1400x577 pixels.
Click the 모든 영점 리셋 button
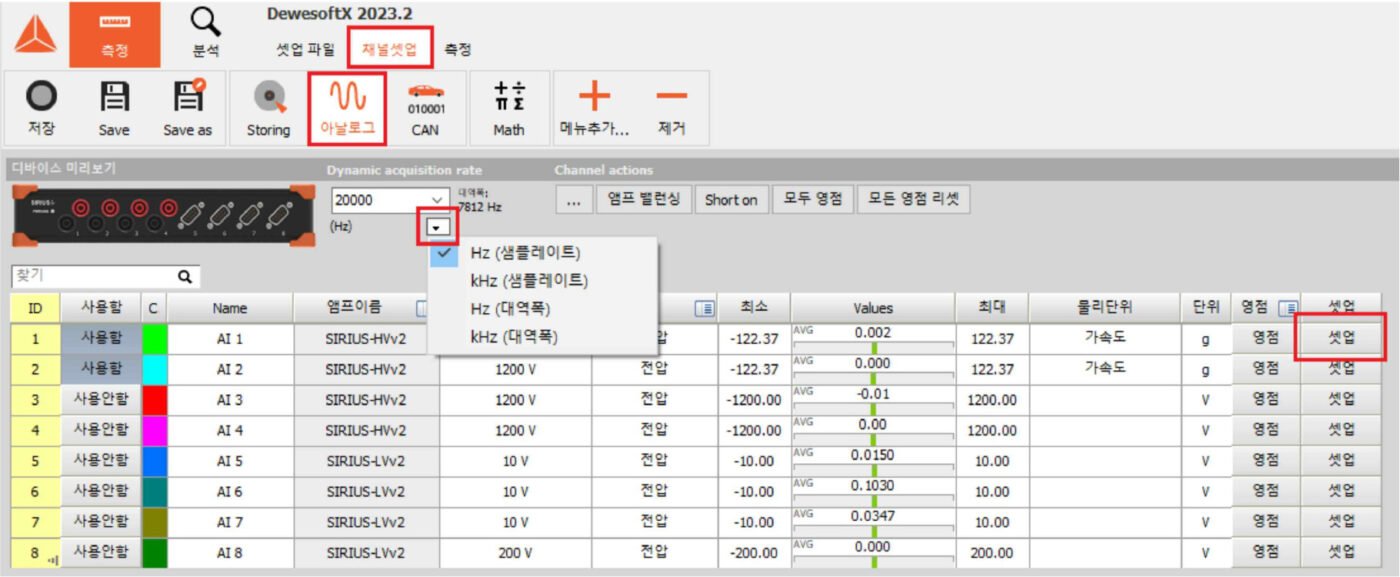(913, 200)
